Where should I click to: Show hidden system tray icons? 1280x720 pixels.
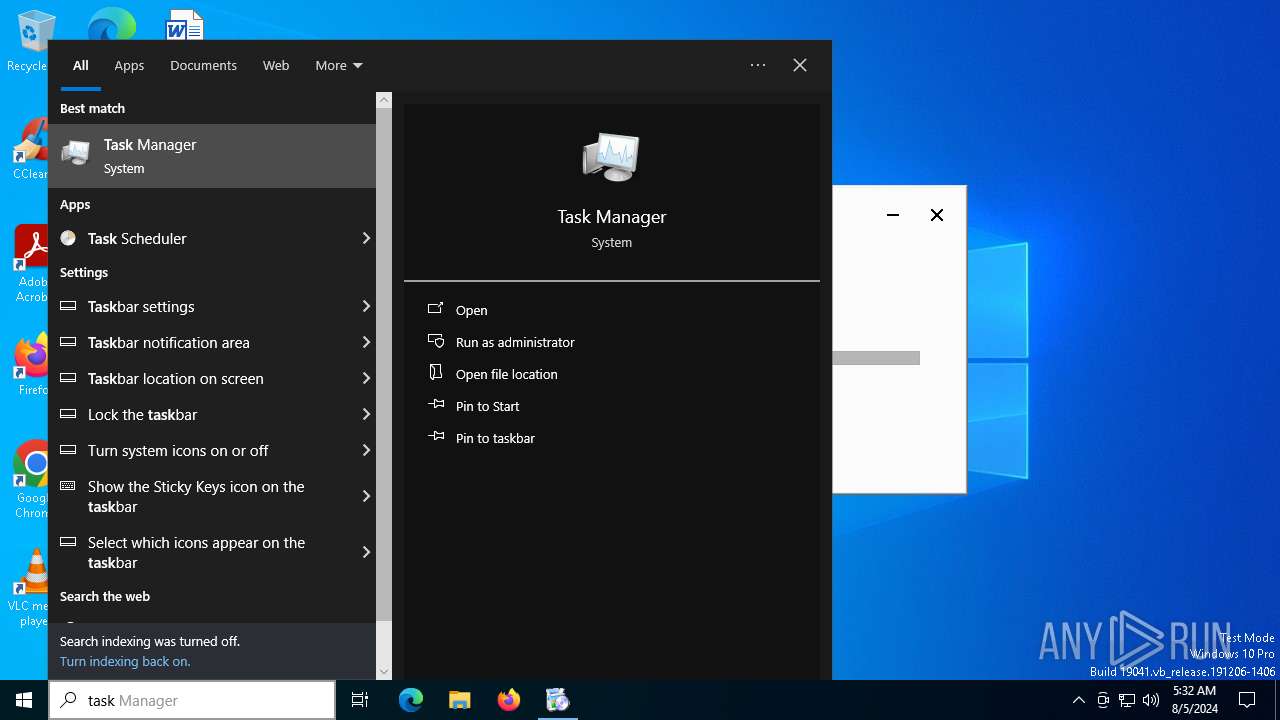point(1078,700)
